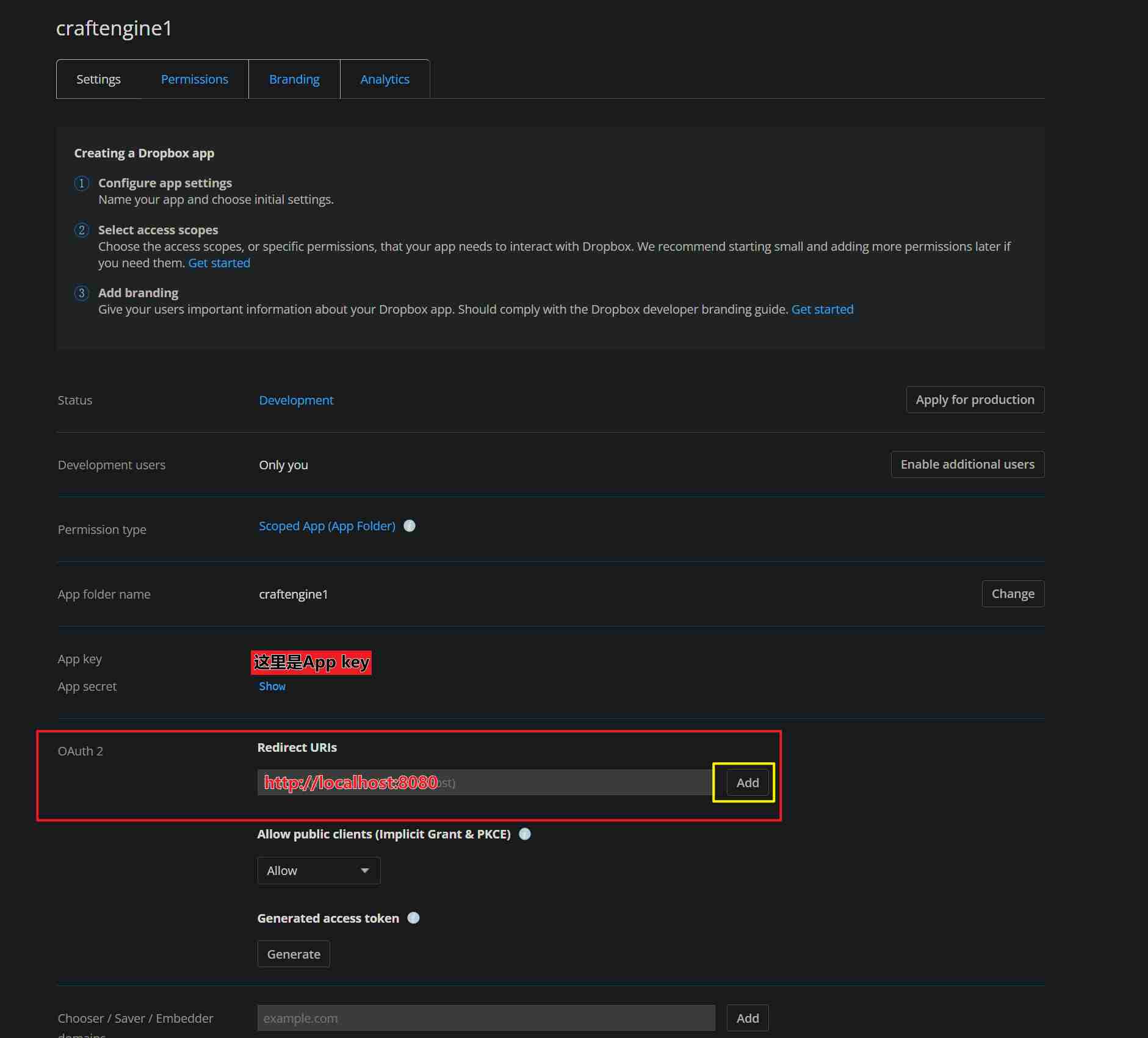This screenshot has height=1038, width=1148.
Task: Open Get started link under access scopes
Action: coord(219,263)
